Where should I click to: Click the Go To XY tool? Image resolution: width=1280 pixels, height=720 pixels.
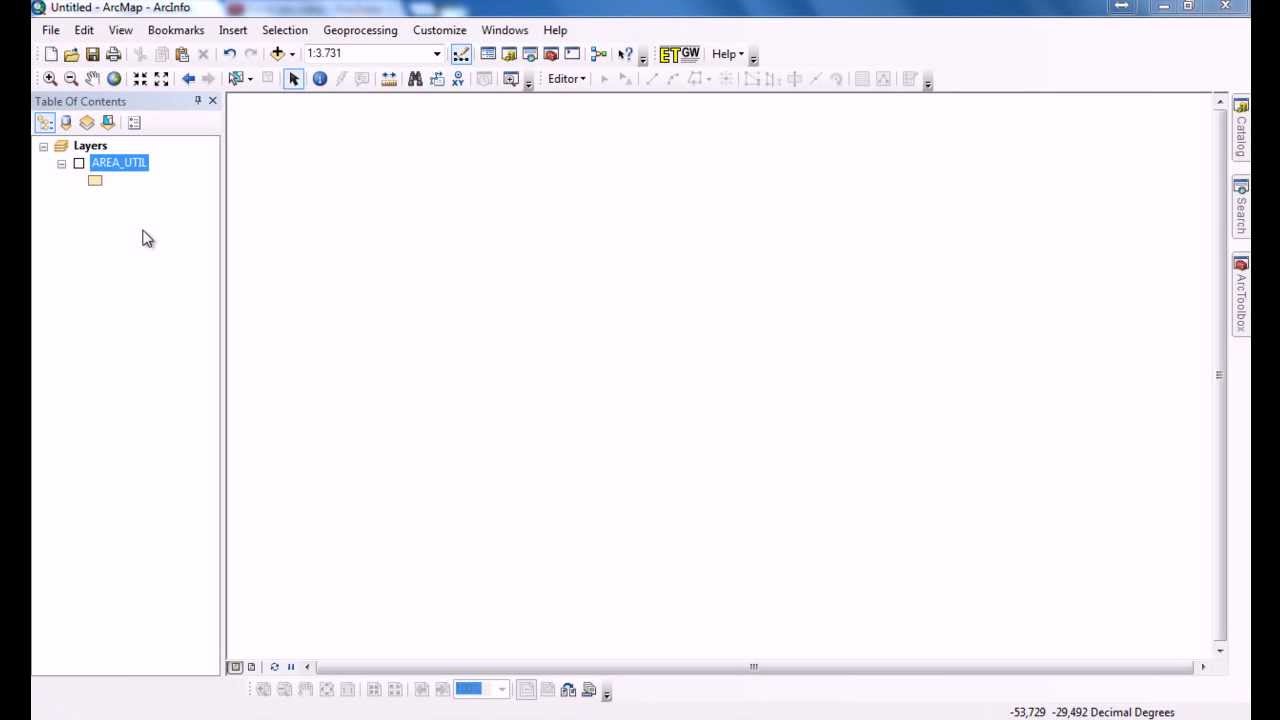point(458,79)
